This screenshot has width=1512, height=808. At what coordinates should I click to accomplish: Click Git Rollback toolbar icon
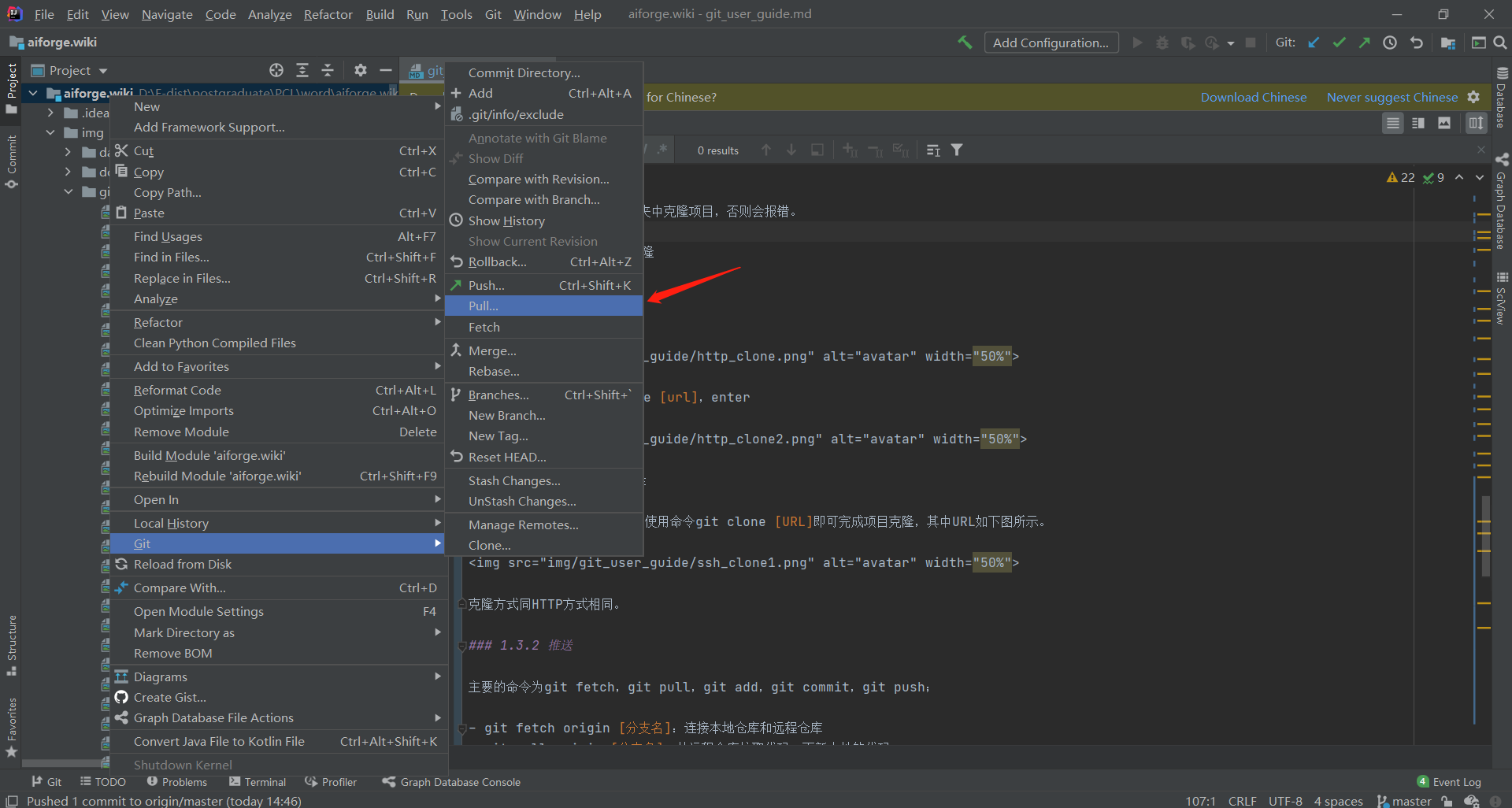(1416, 43)
